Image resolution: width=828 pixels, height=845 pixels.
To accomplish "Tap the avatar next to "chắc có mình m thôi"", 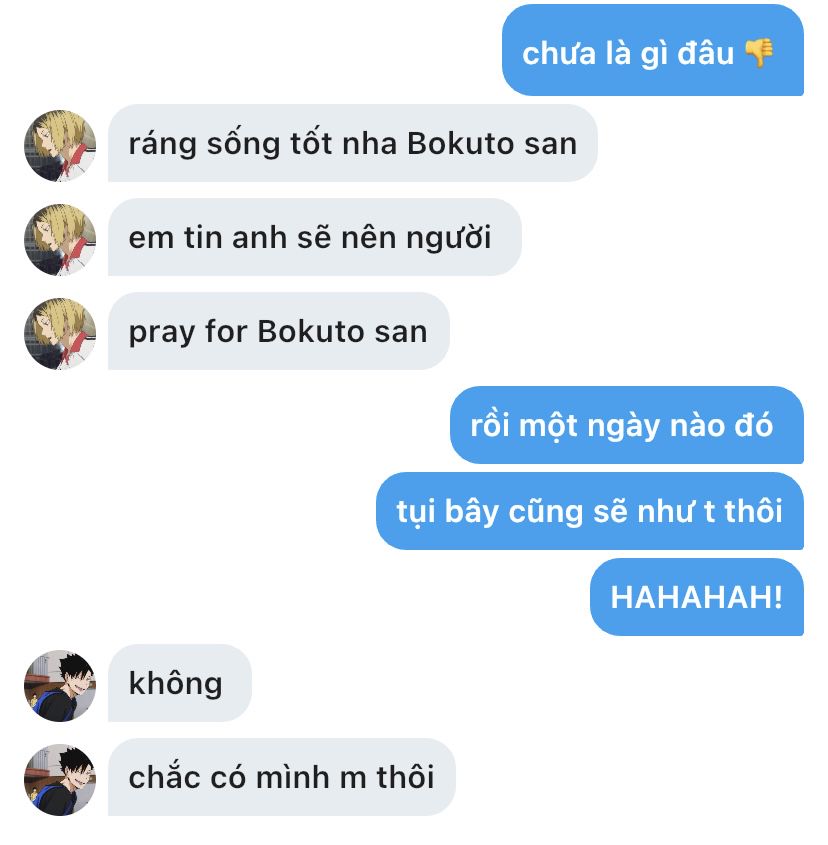I will pyautogui.click(x=60, y=780).
